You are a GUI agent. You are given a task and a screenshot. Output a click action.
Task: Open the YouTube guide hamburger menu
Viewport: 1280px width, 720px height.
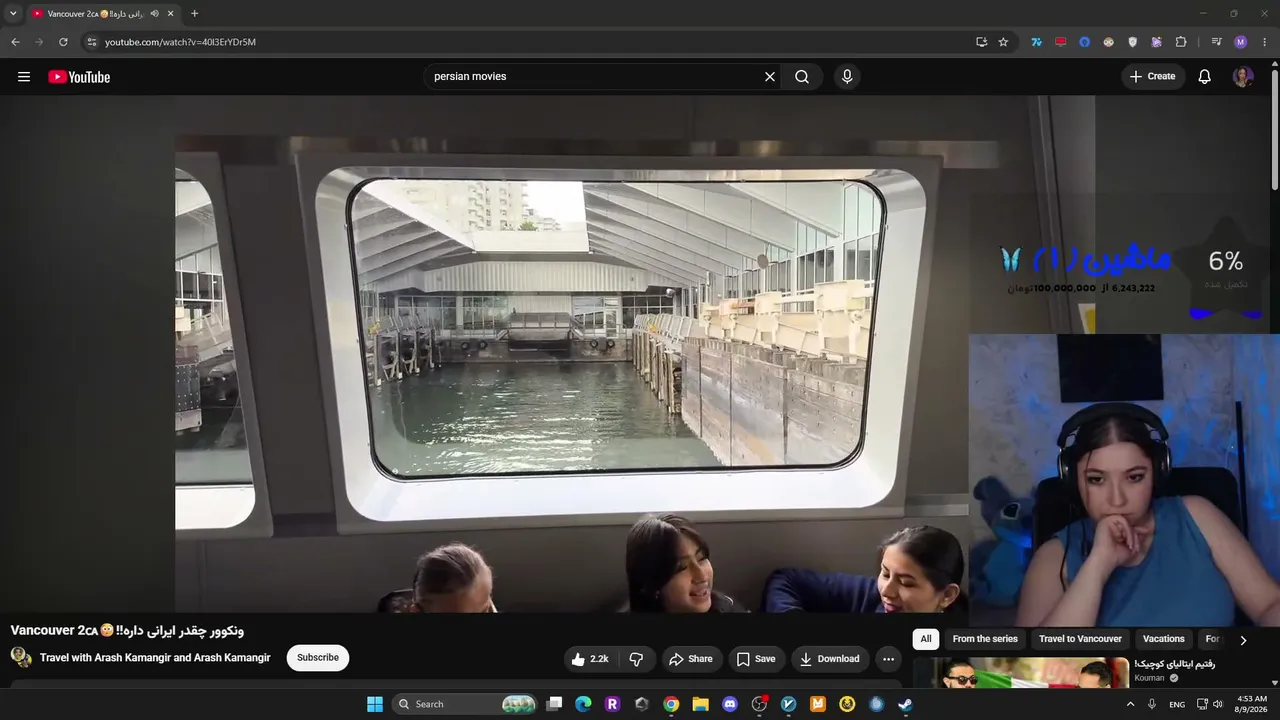(24, 77)
